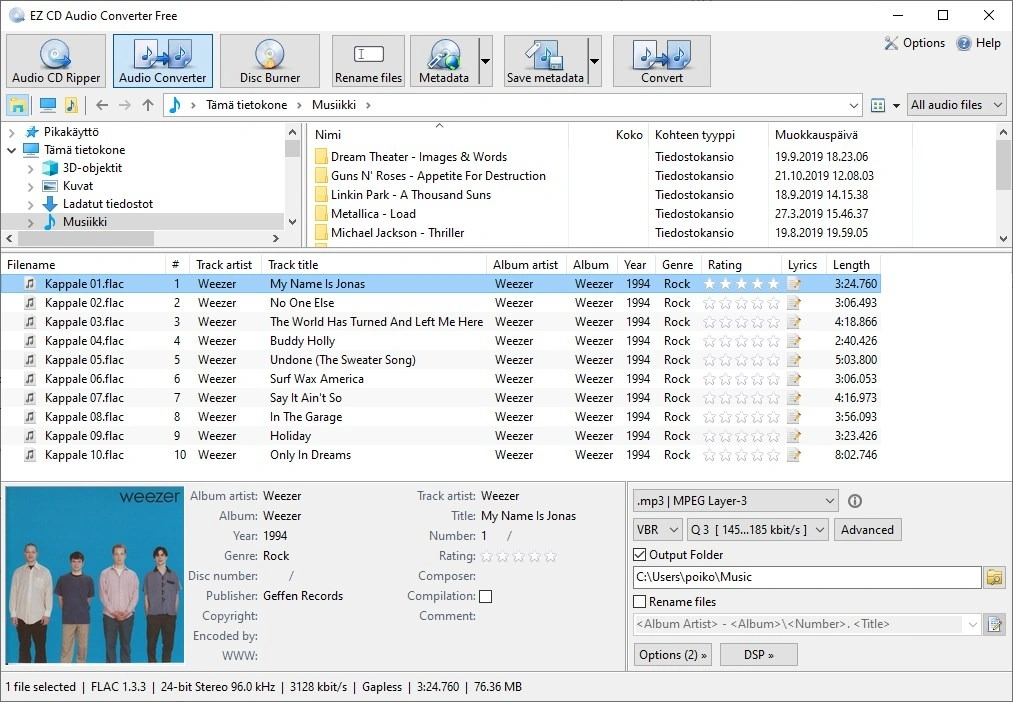Start conversion with the Convert button
The image size is (1013, 702).
click(x=660, y=60)
